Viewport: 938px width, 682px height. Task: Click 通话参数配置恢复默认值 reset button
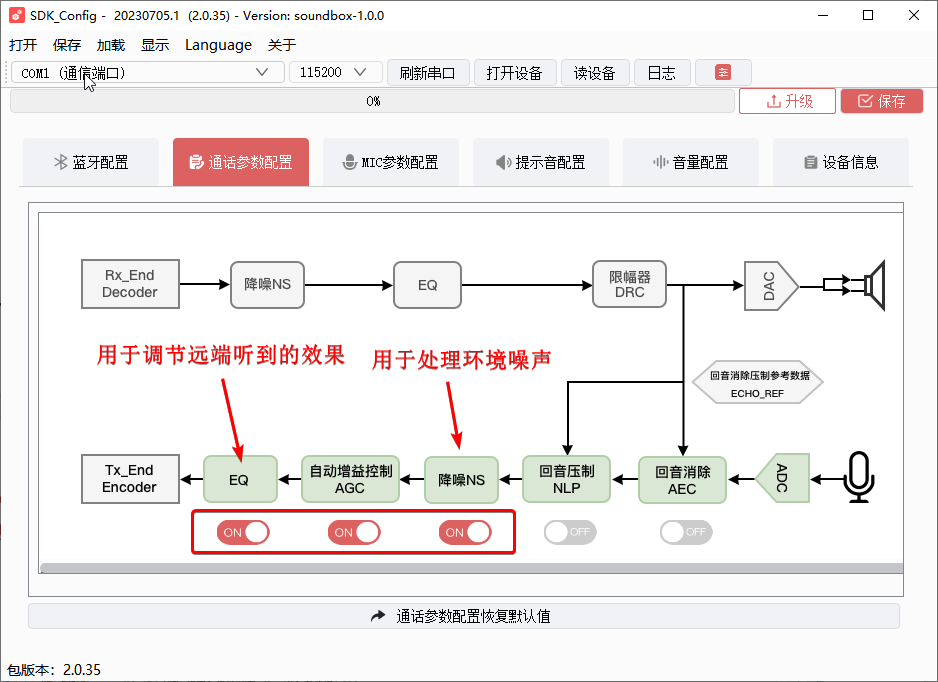tap(464, 616)
